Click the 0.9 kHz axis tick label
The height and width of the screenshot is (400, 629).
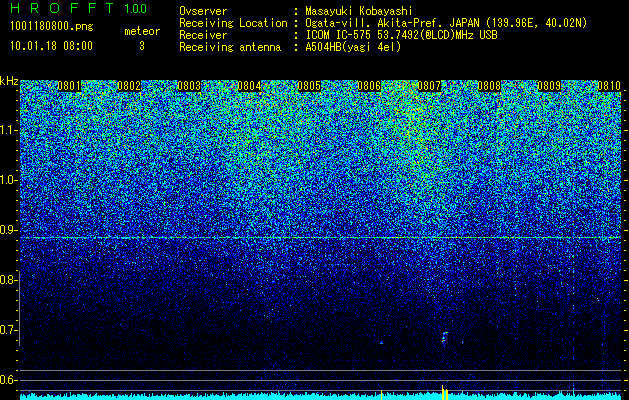(x=7, y=230)
